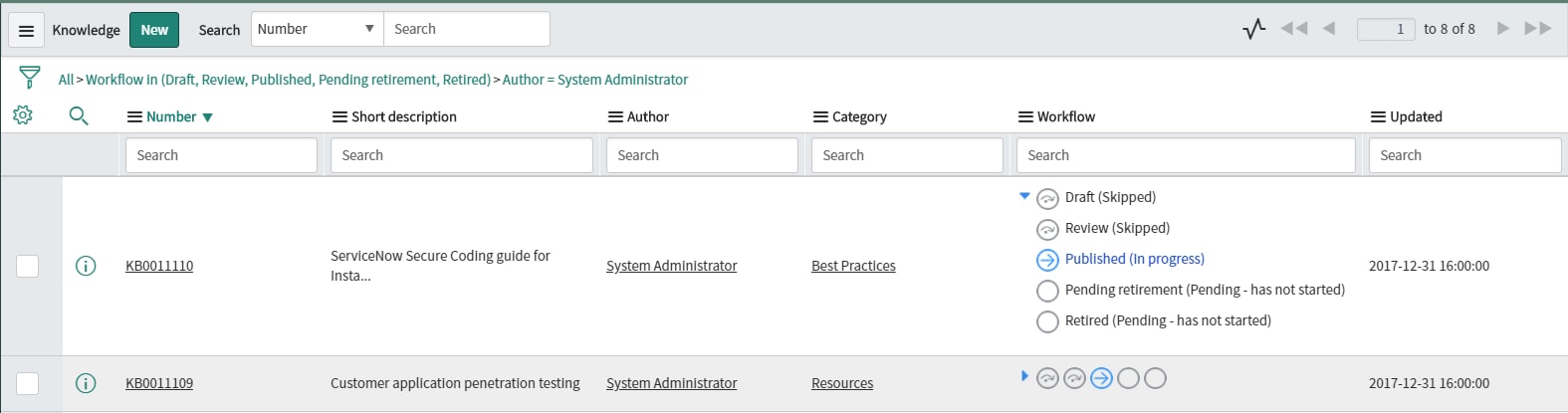
Task: Select checkbox for KB0011109 row
Action: coord(28,383)
